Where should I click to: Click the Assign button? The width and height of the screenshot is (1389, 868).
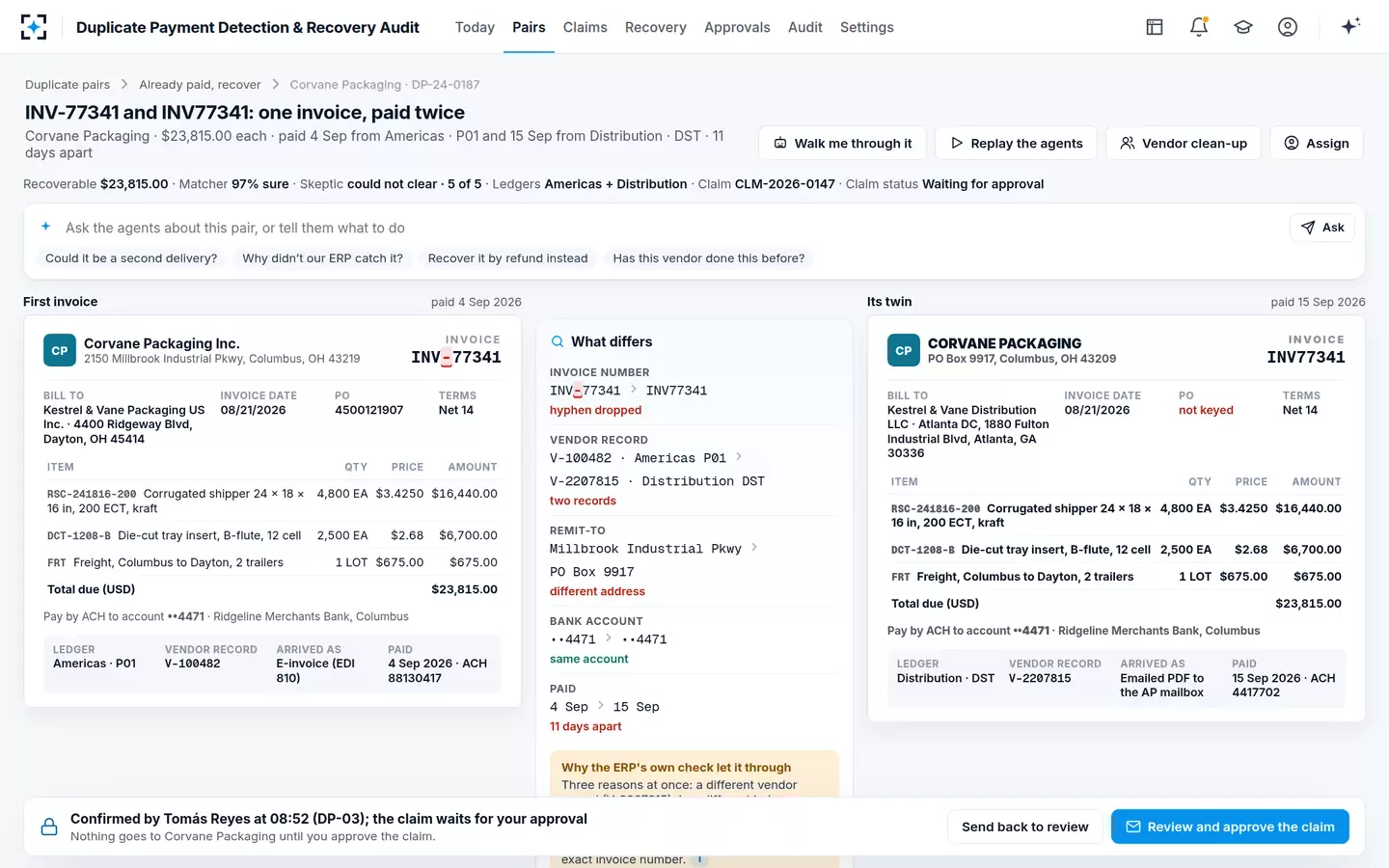click(1317, 143)
